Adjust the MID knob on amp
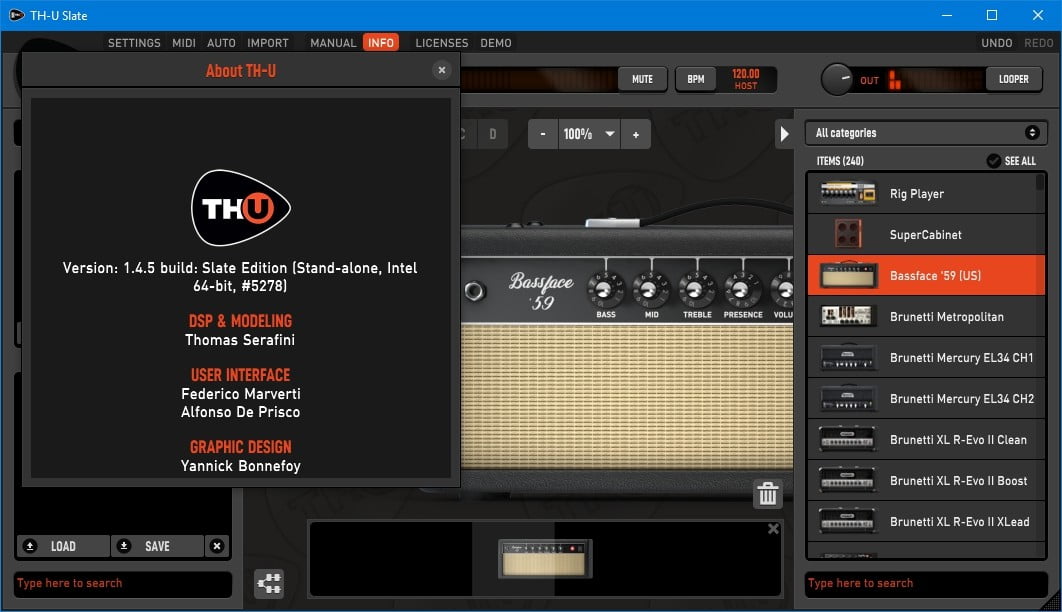Image resolution: width=1062 pixels, height=612 pixels. (650, 289)
